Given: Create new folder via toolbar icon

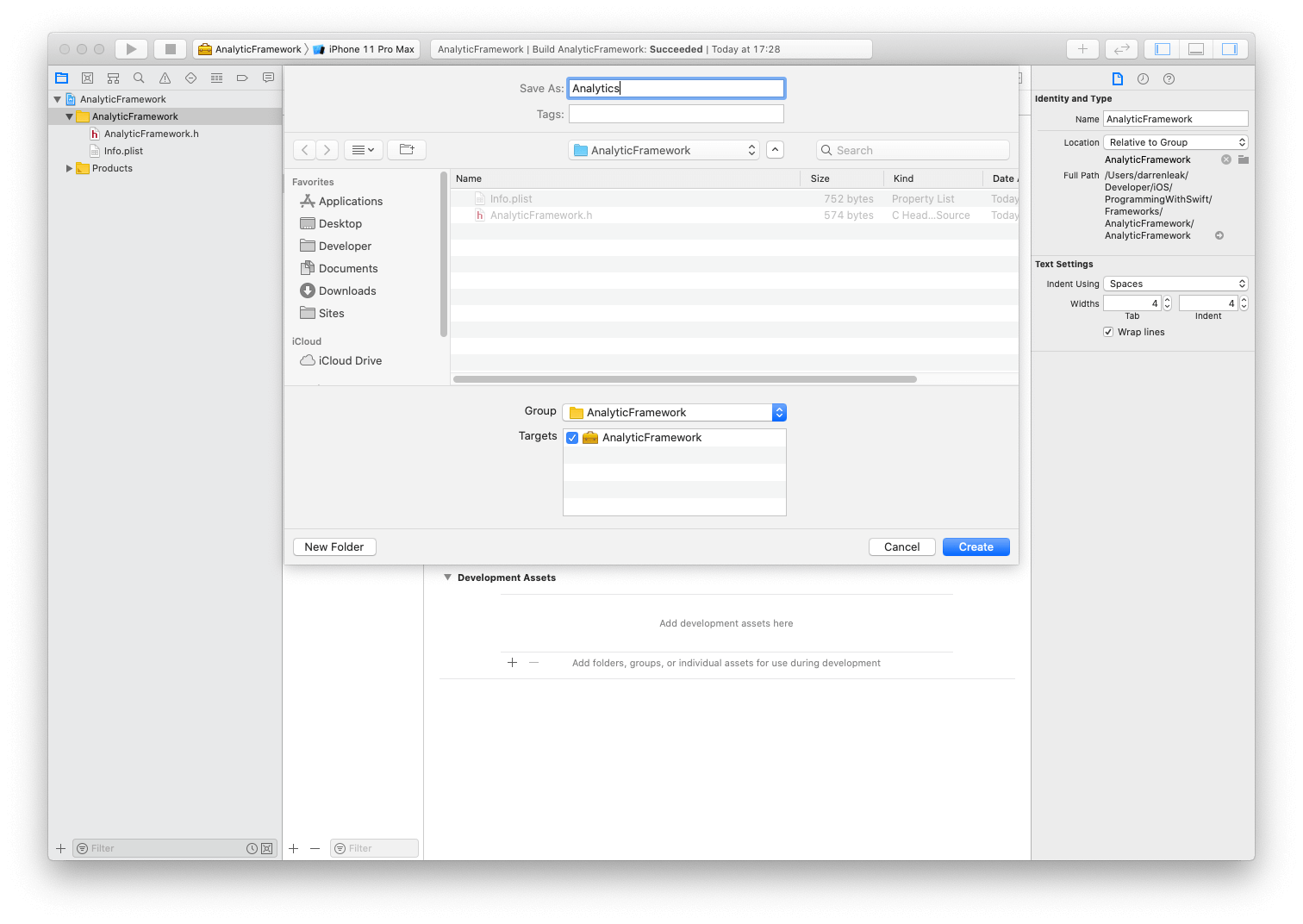Looking at the screenshot, I should point(407,150).
